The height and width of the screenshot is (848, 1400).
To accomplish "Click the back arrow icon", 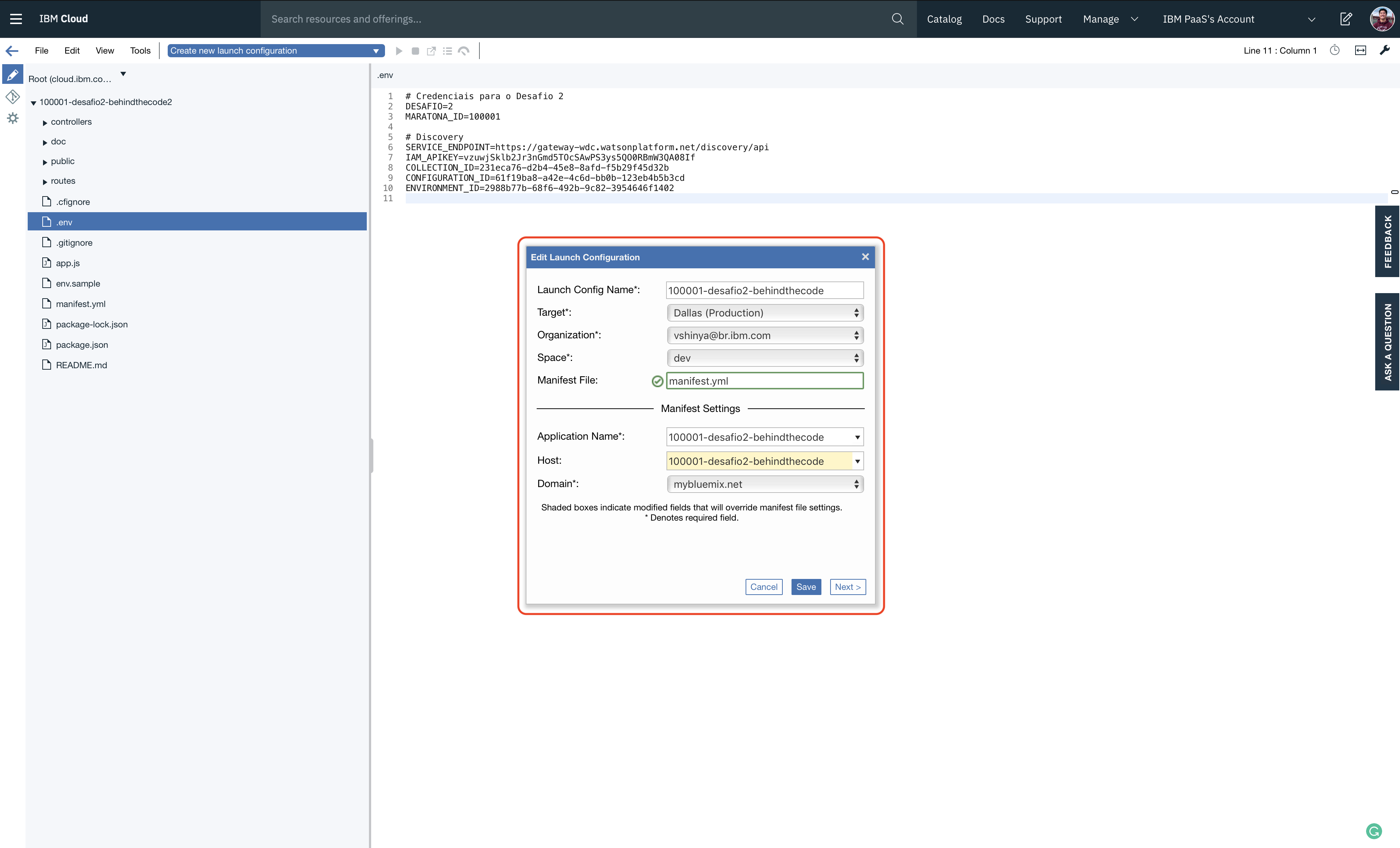I will [x=12, y=51].
